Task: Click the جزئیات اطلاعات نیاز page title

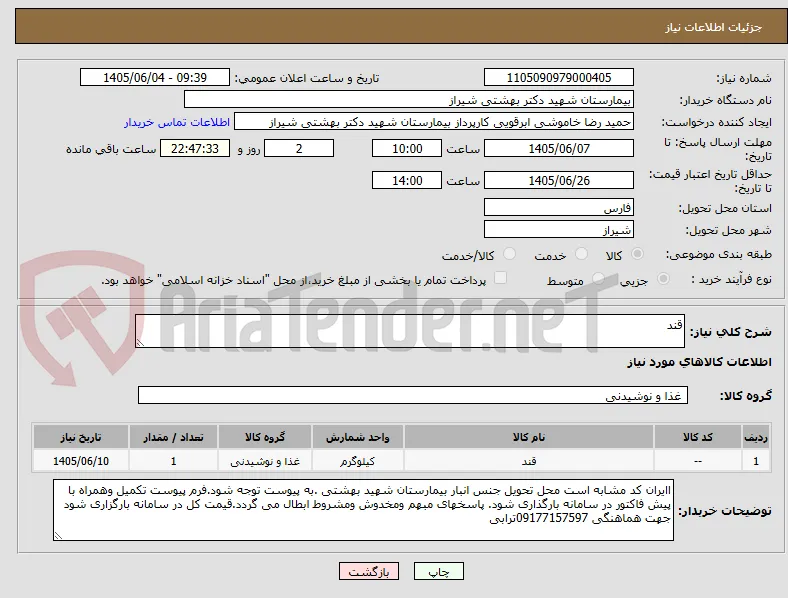Action: 714,27
